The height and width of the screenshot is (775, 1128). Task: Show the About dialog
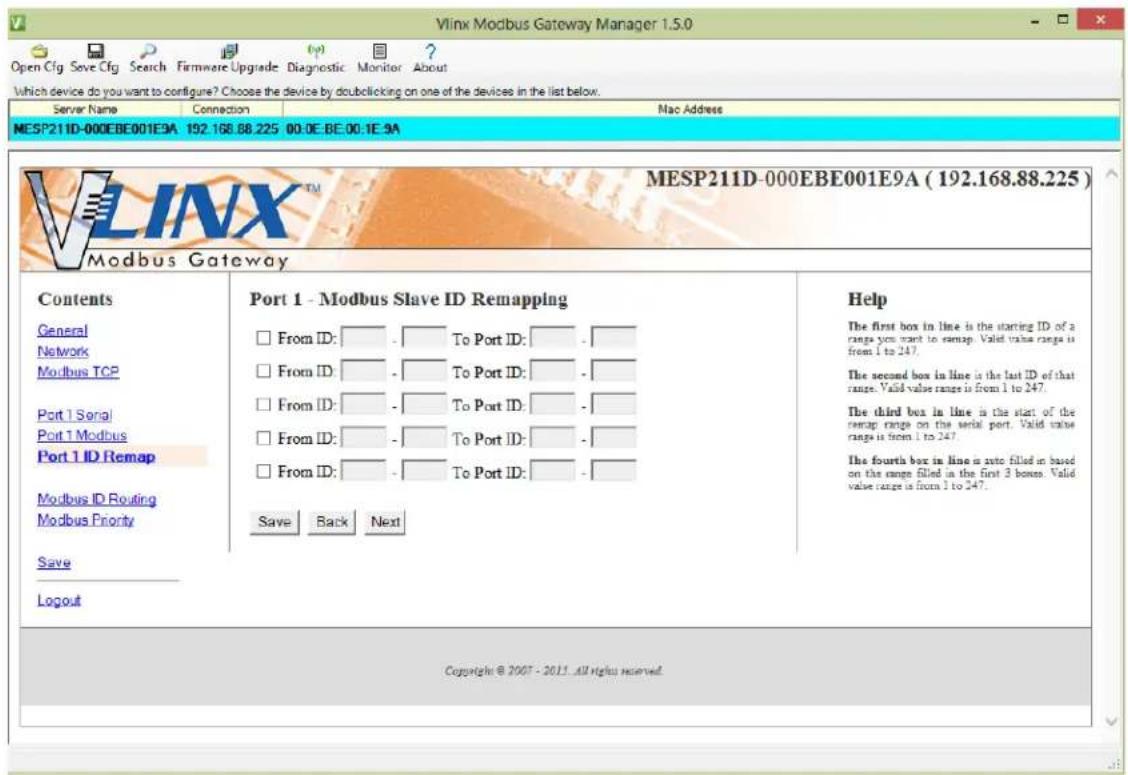tap(429, 58)
